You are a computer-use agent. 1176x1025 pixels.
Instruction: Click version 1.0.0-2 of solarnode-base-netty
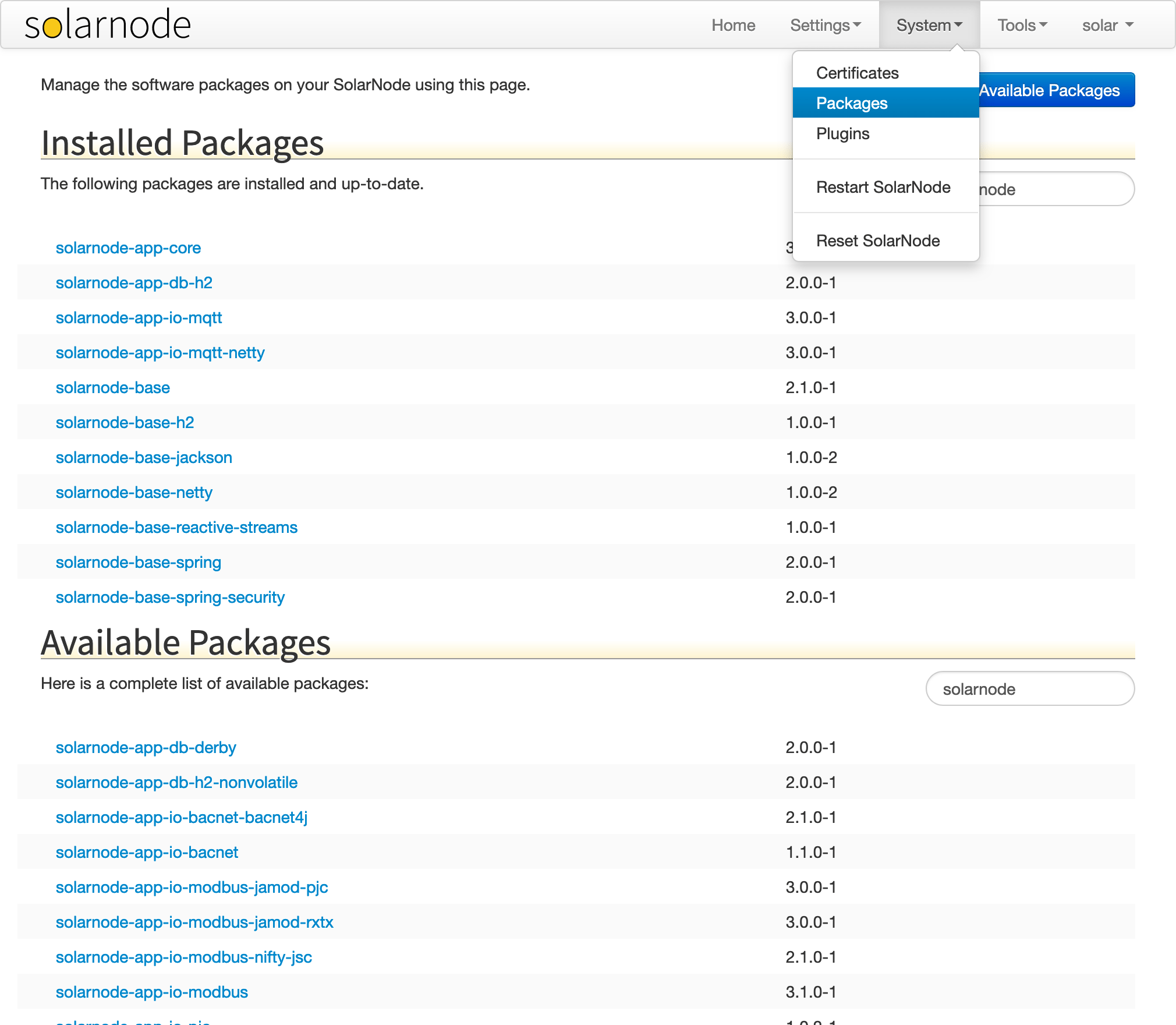(x=812, y=493)
